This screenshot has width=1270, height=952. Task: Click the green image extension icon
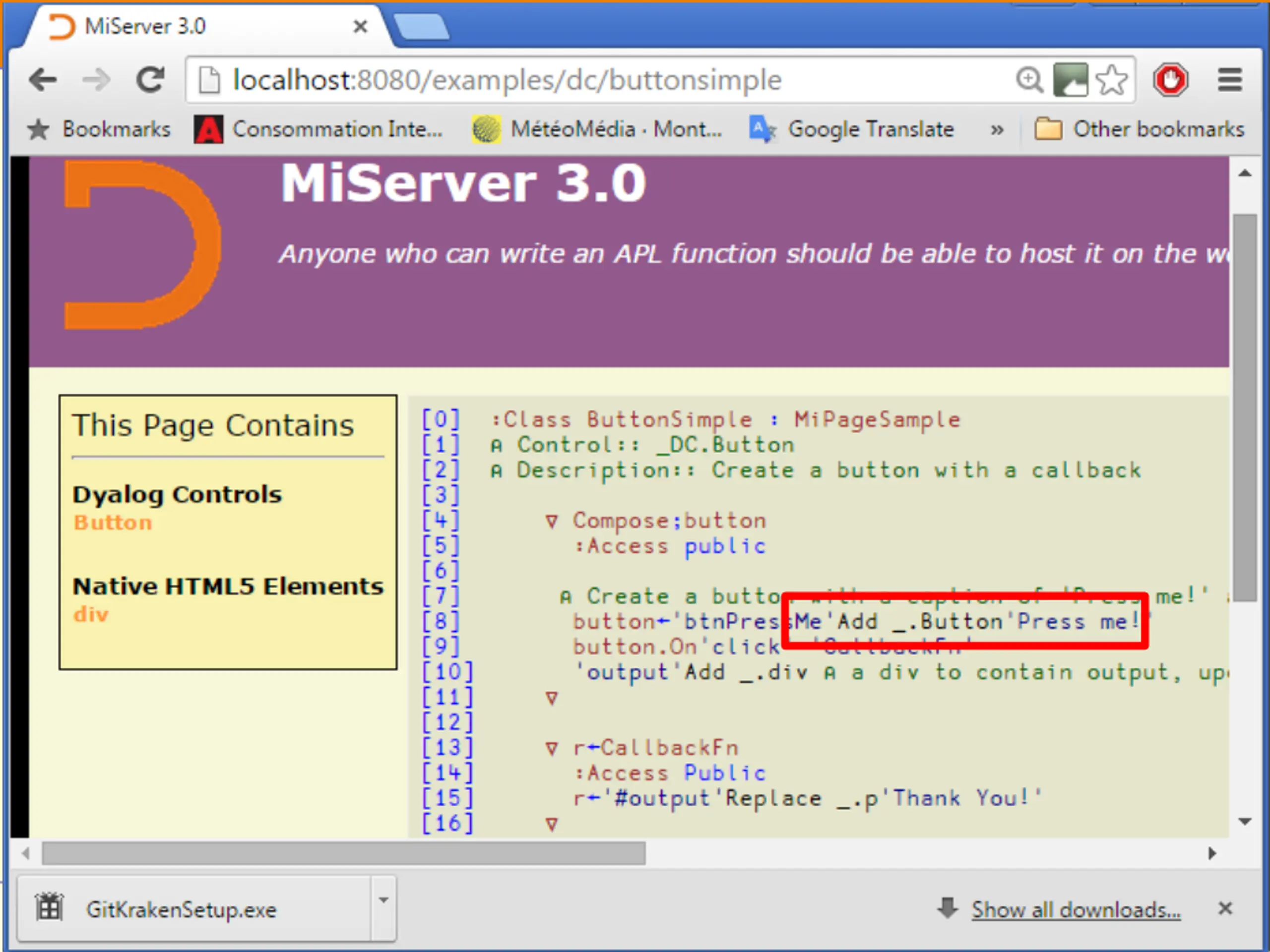(1071, 80)
